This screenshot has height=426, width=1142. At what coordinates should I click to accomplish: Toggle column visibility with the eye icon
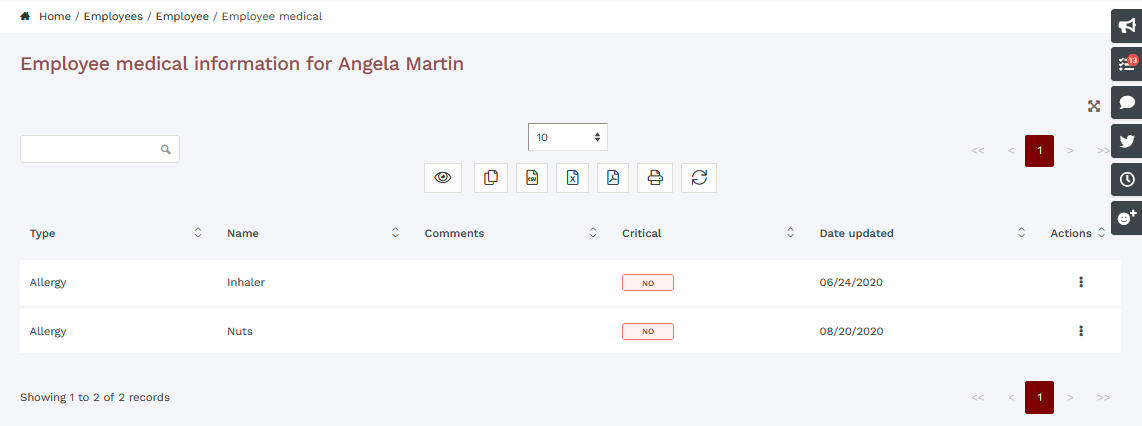click(442, 178)
